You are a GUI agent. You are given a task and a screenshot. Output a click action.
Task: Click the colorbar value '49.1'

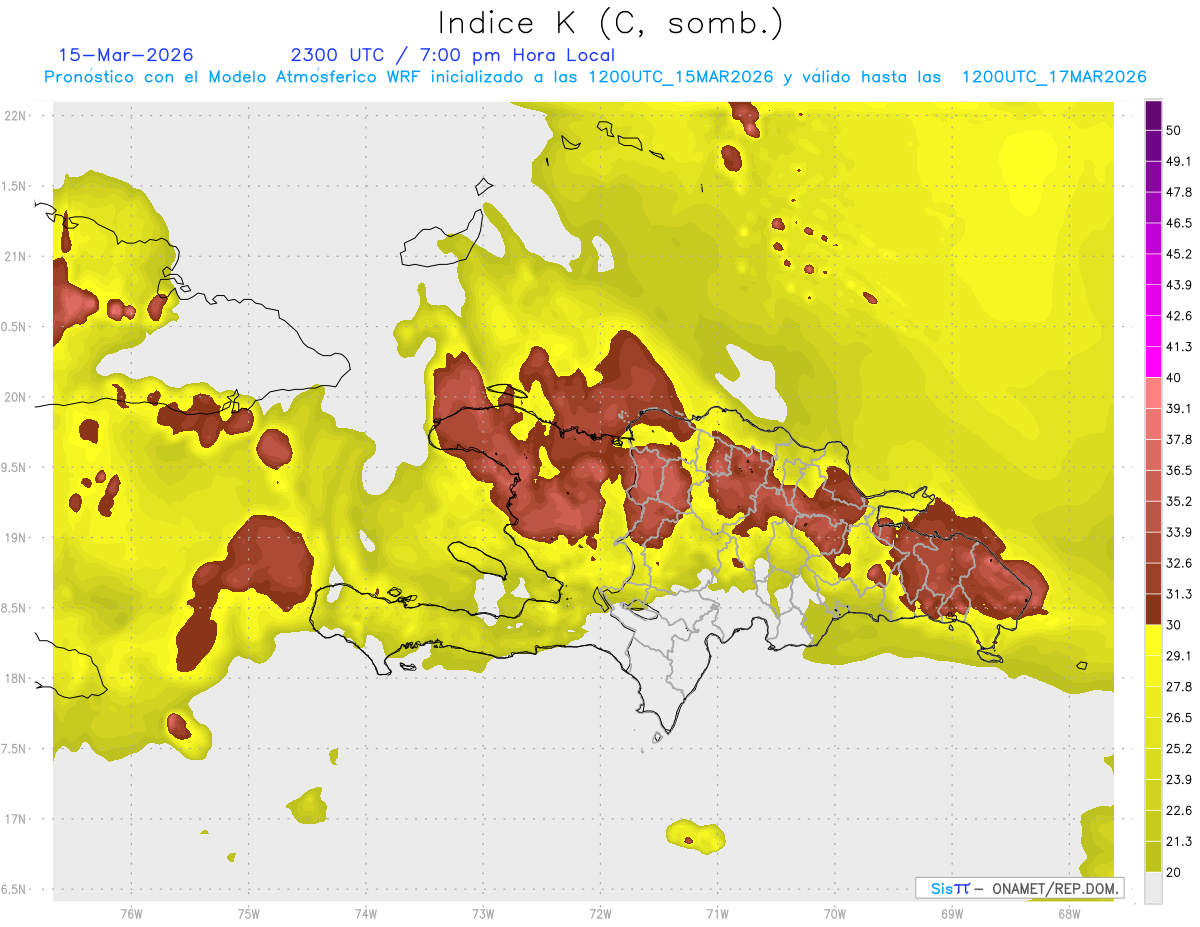pyautogui.click(x=1179, y=161)
